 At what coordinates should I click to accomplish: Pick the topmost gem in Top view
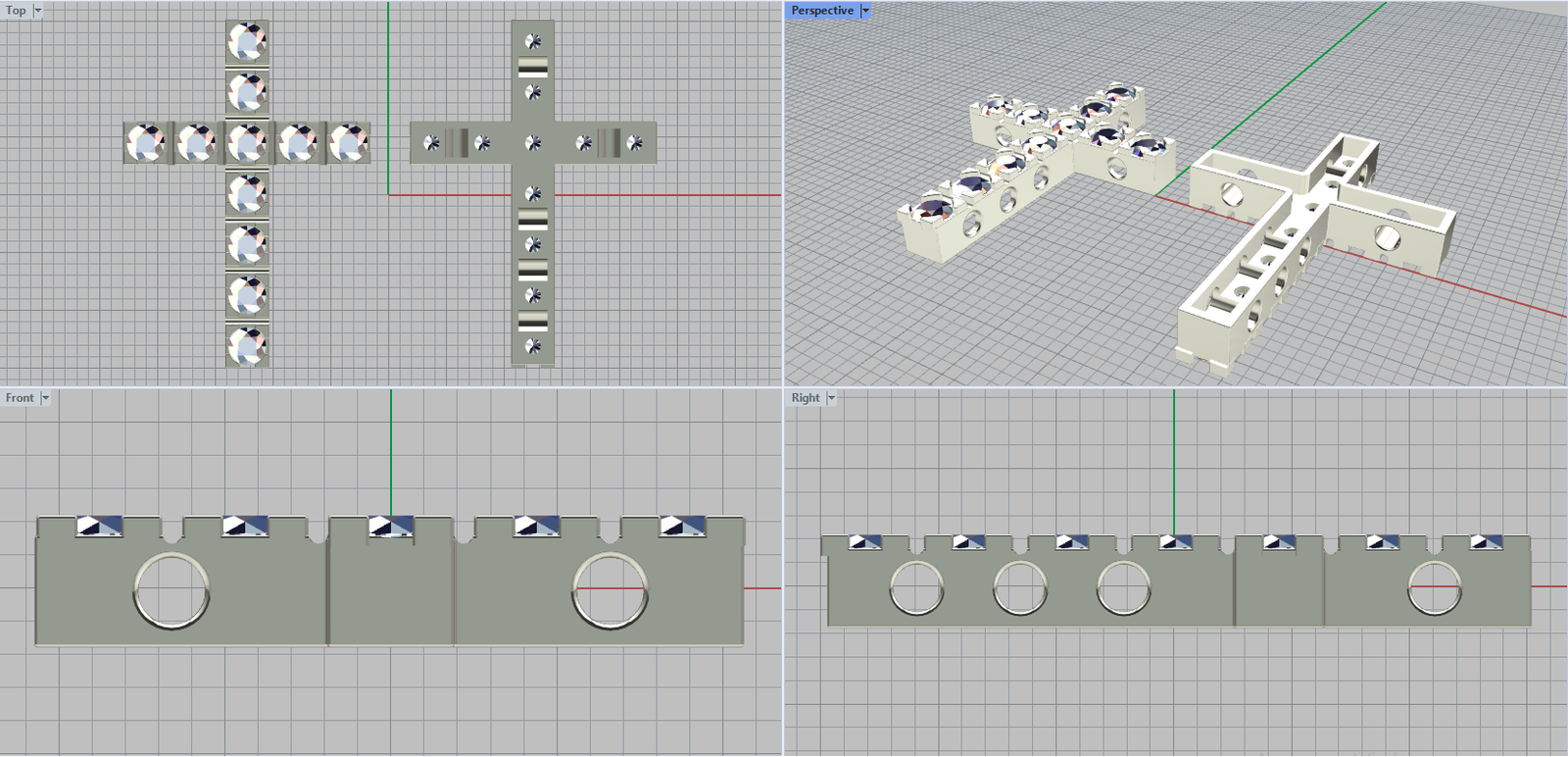(x=247, y=42)
